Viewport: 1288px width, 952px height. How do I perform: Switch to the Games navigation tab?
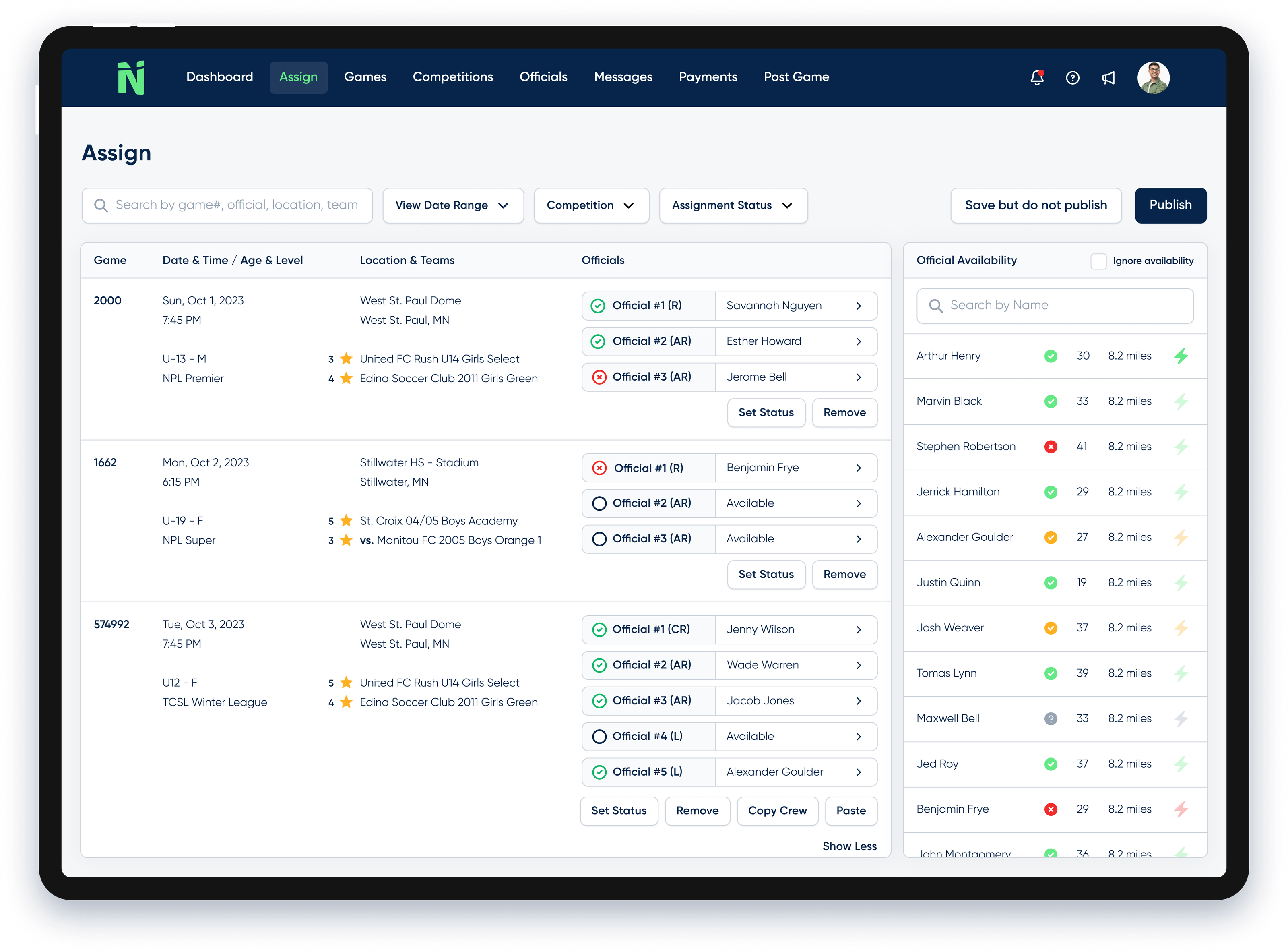tap(365, 77)
